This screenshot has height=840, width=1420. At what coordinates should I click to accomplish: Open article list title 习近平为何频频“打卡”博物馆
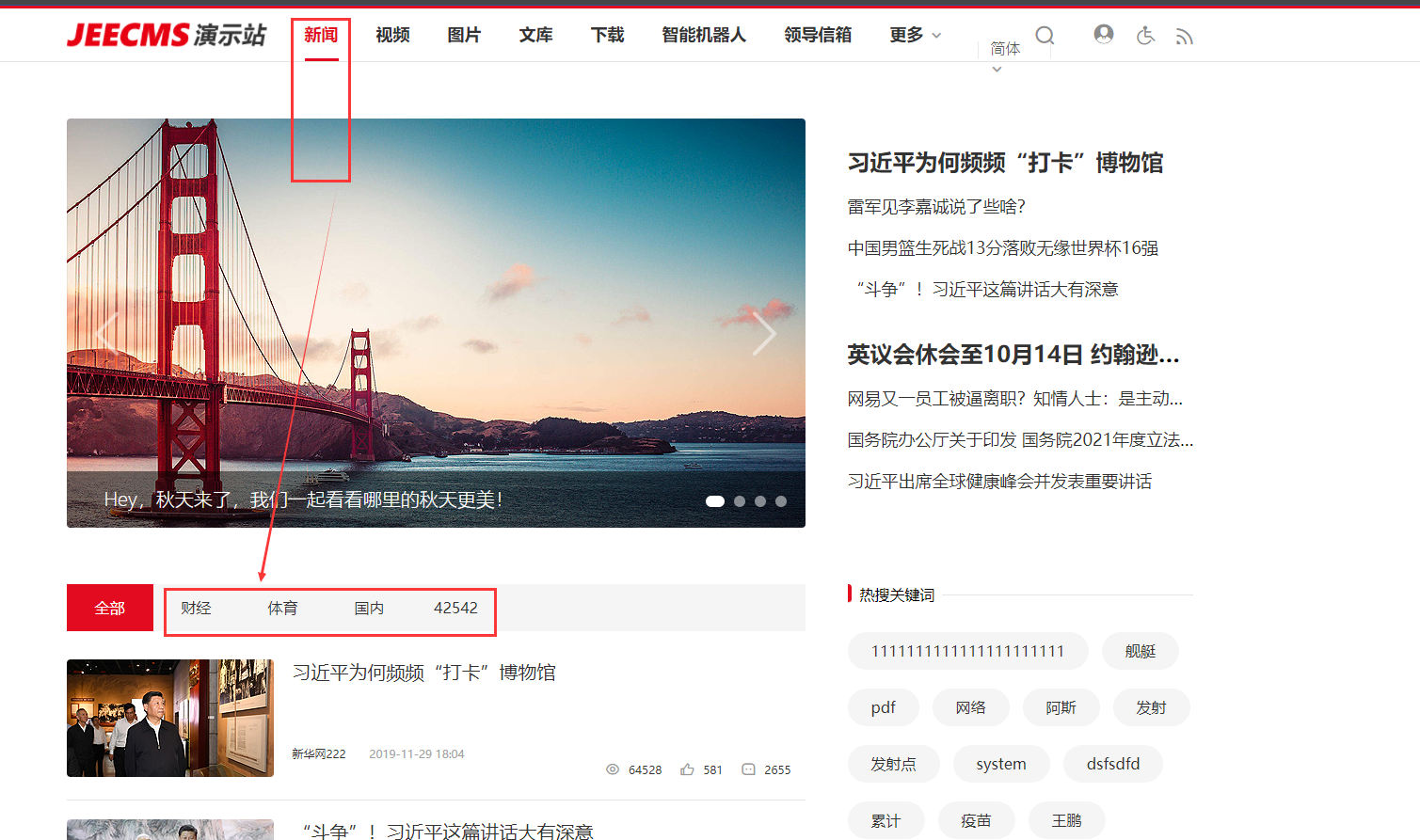(424, 673)
